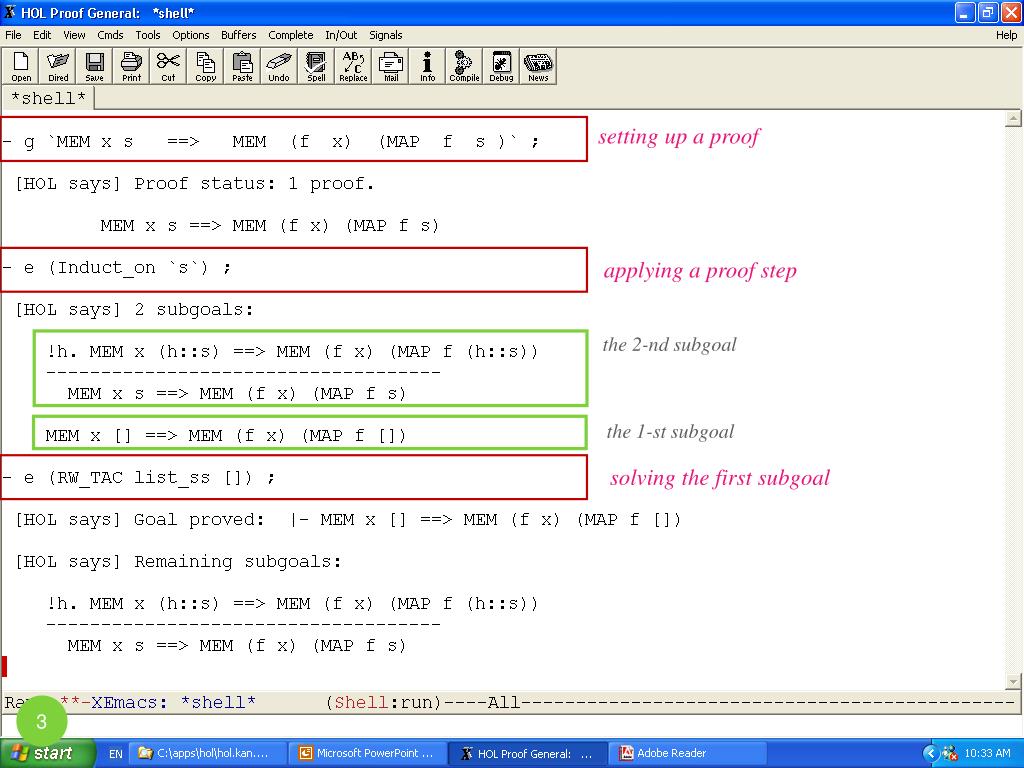The image size is (1024, 768).
Task: Open the Replace tool icon
Action: click(353, 66)
